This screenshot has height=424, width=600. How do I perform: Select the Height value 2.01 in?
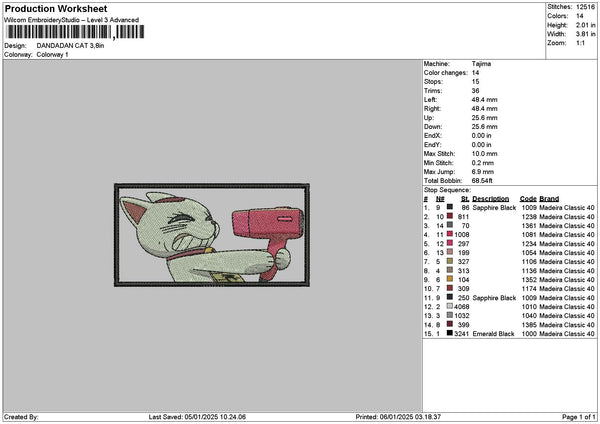[x=585, y=25]
